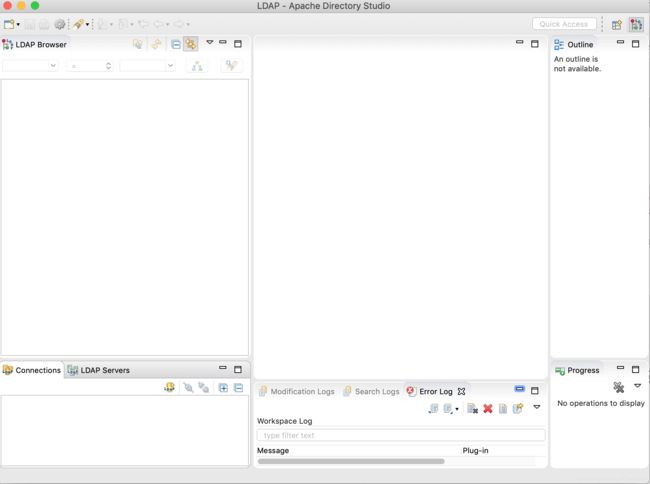Click Close Connection icon in Connections
This screenshot has width=650, height=484.
coord(204,387)
